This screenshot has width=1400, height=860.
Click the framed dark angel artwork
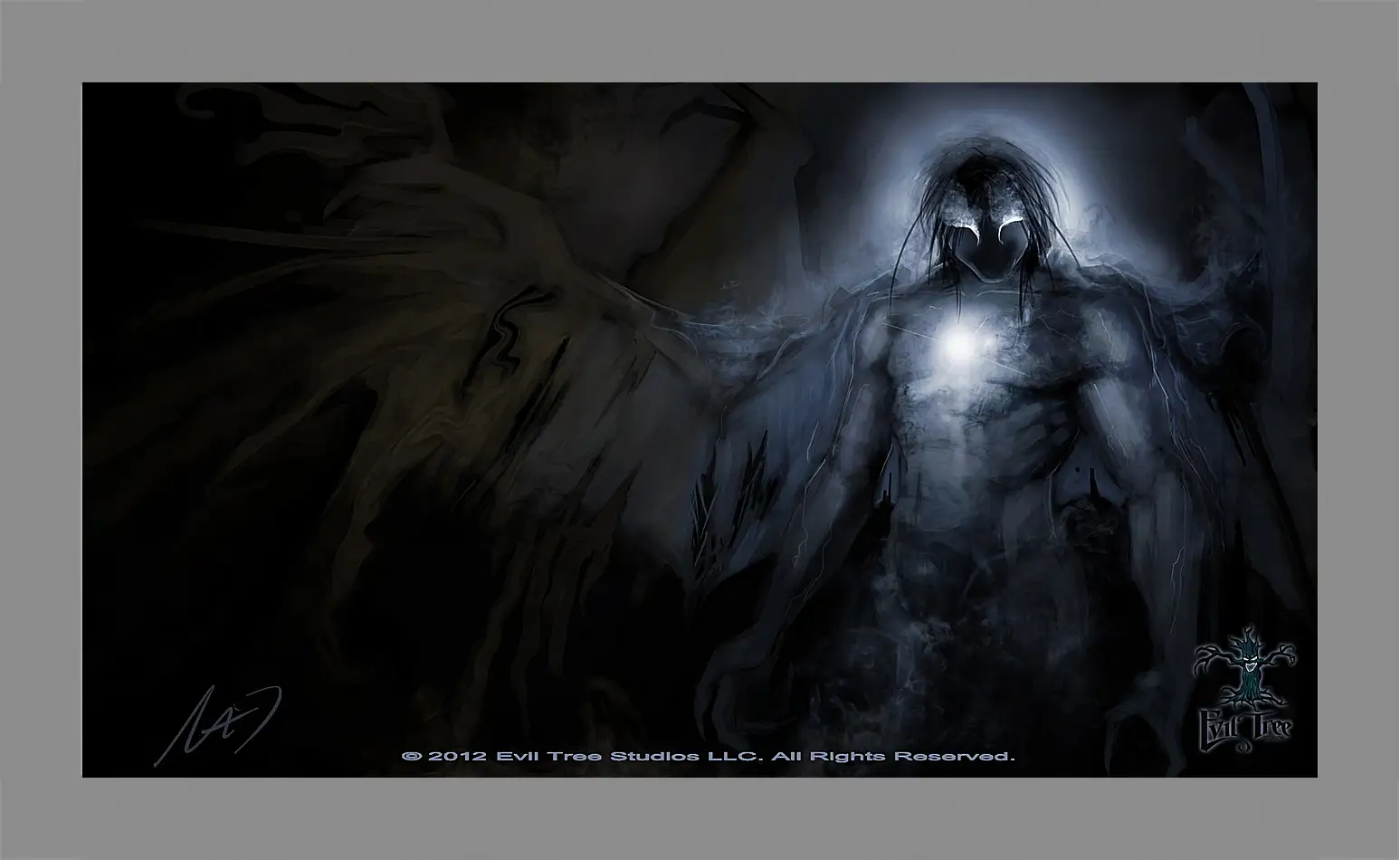click(x=700, y=430)
